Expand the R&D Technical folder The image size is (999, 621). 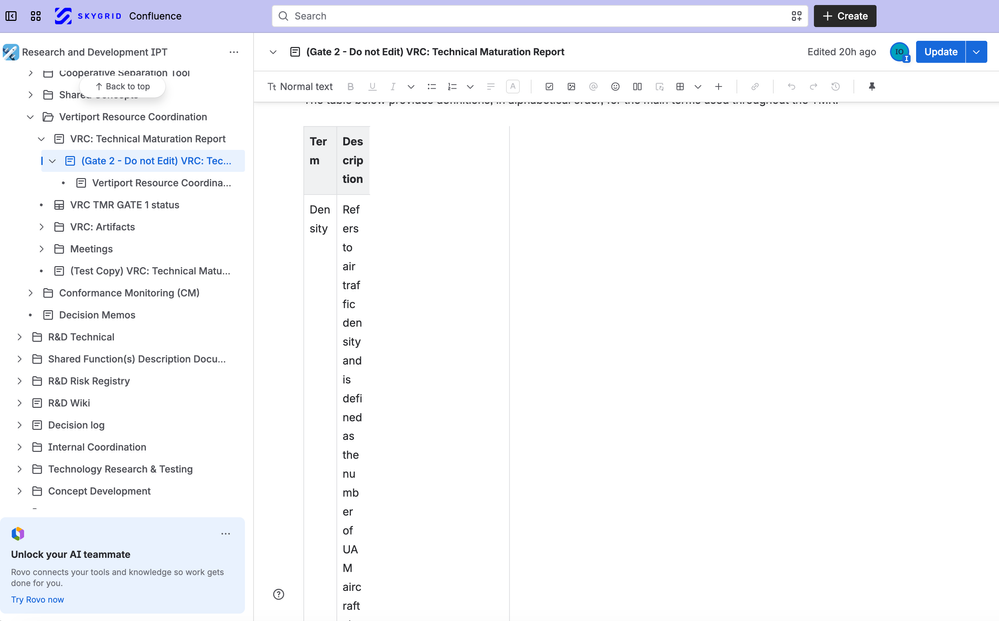[19, 337]
